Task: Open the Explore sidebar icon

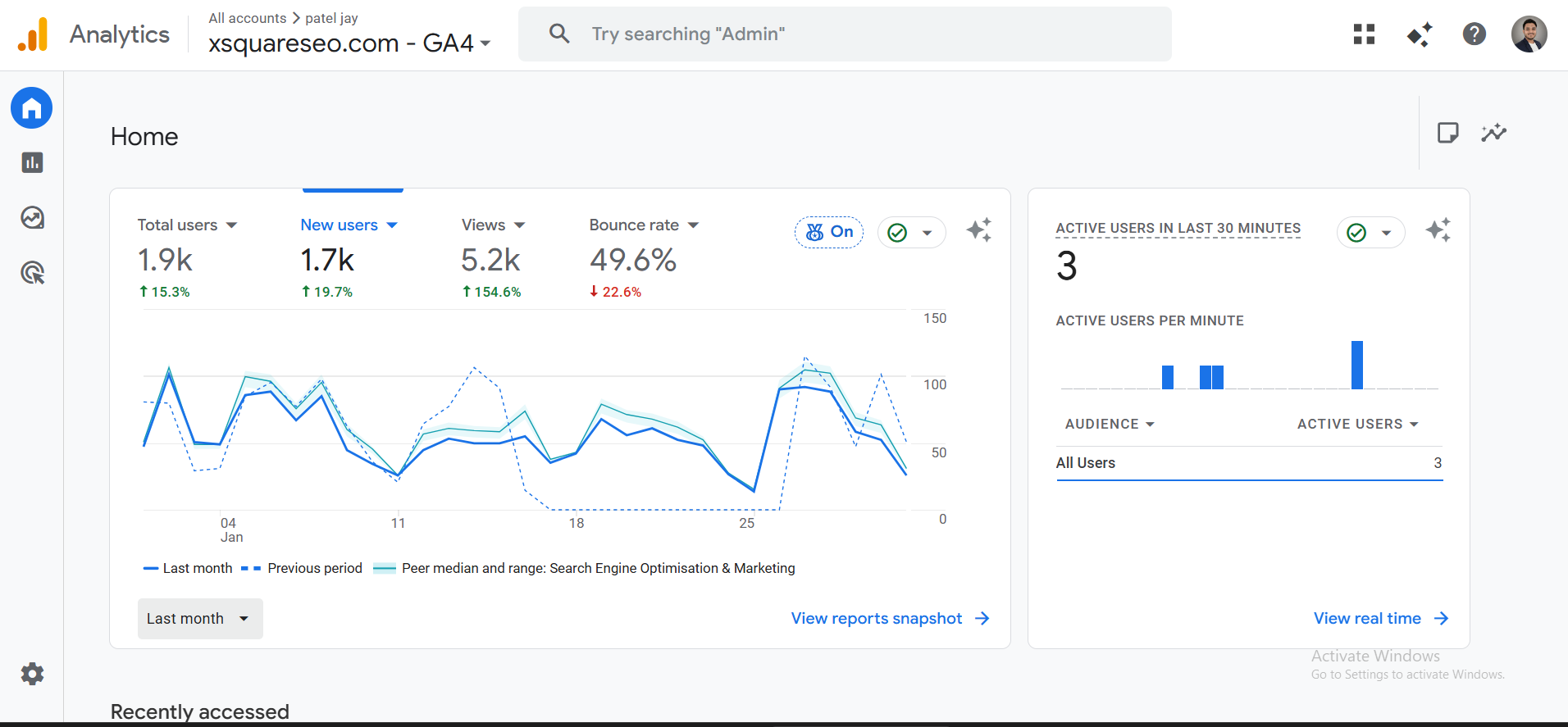Action: (x=32, y=217)
